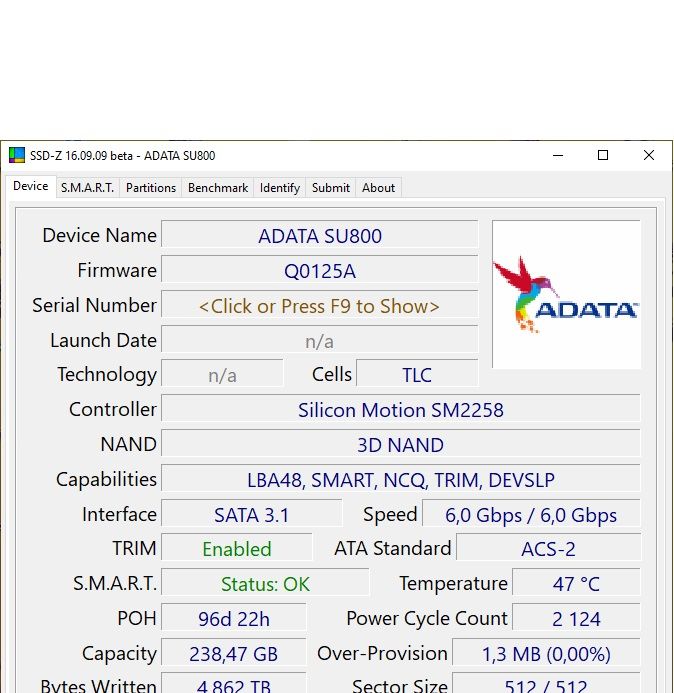Click the Technology 'n/a' value
674x693 pixels.
tap(222, 375)
